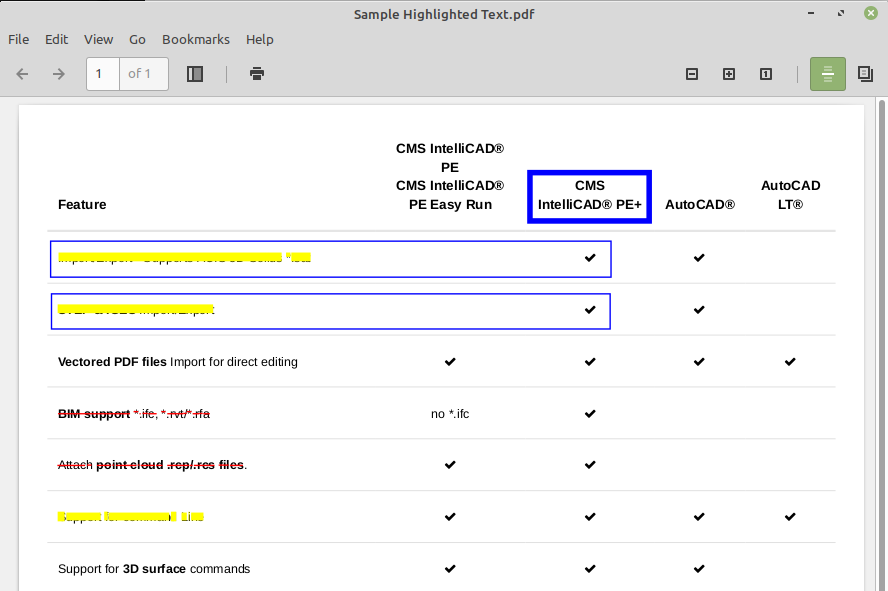Zoom out with the minus icon
Image resolution: width=888 pixels, height=591 pixels.
point(691,74)
